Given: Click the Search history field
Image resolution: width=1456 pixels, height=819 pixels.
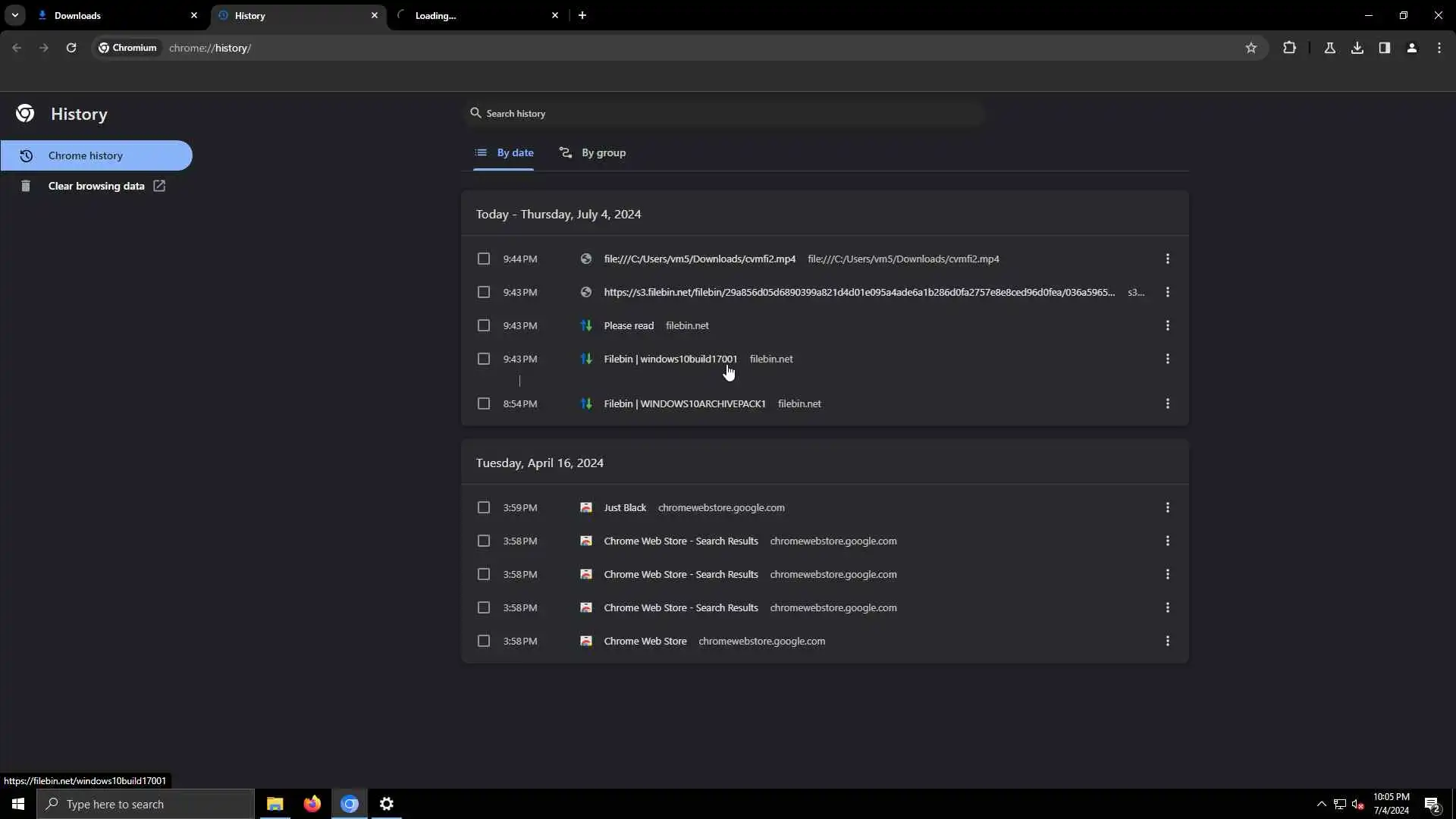Looking at the screenshot, I should pyautogui.click(x=720, y=113).
